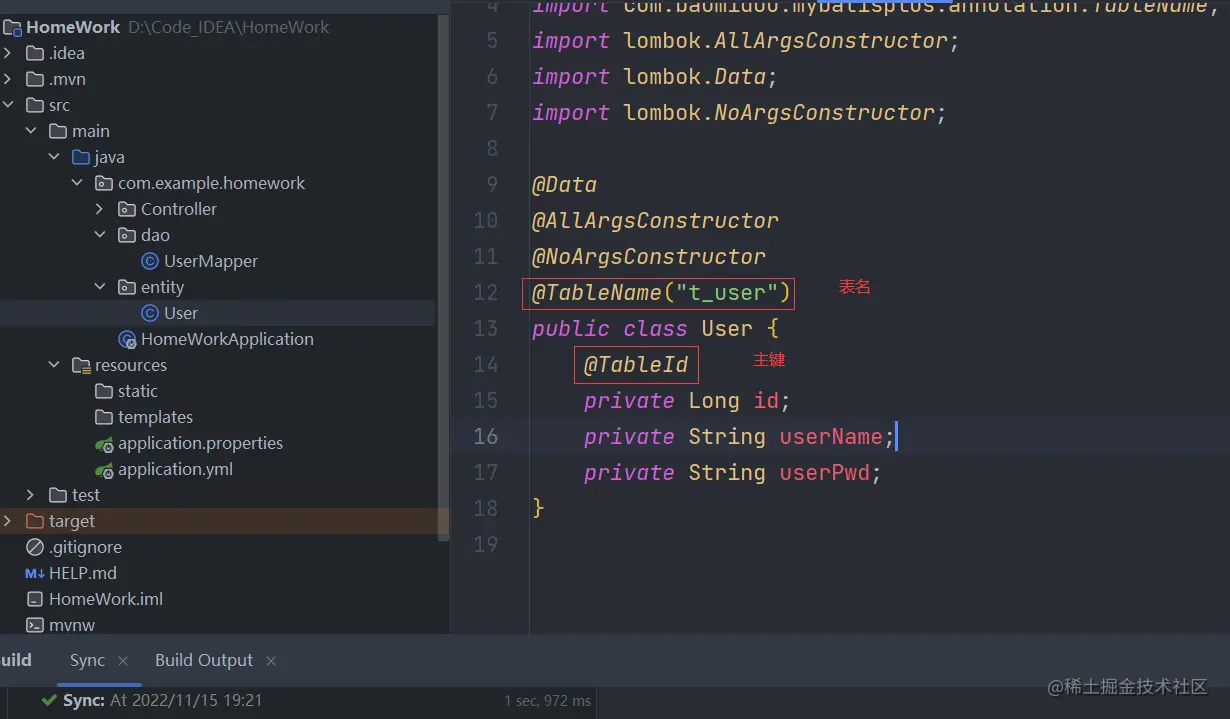Click the @TableId annotation in editor
1230x719 pixels.
(636, 365)
